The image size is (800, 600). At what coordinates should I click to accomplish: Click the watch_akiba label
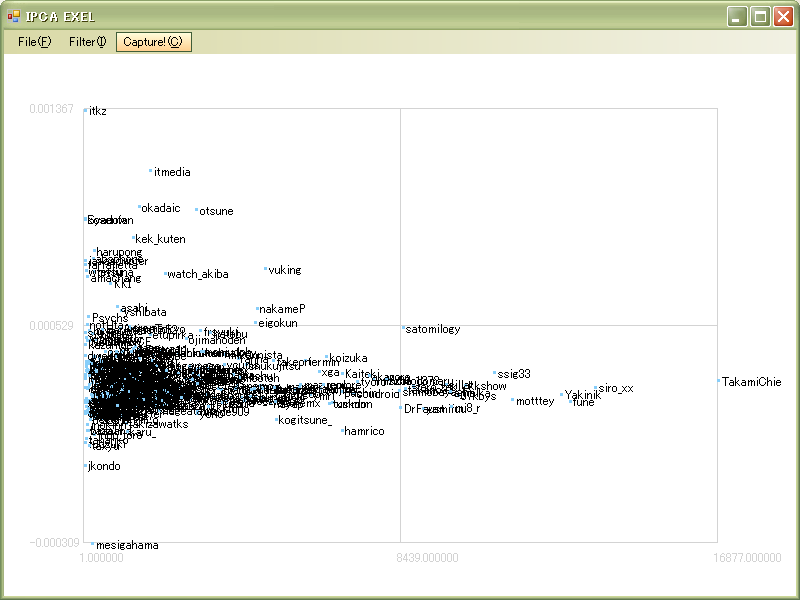click(198, 274)
